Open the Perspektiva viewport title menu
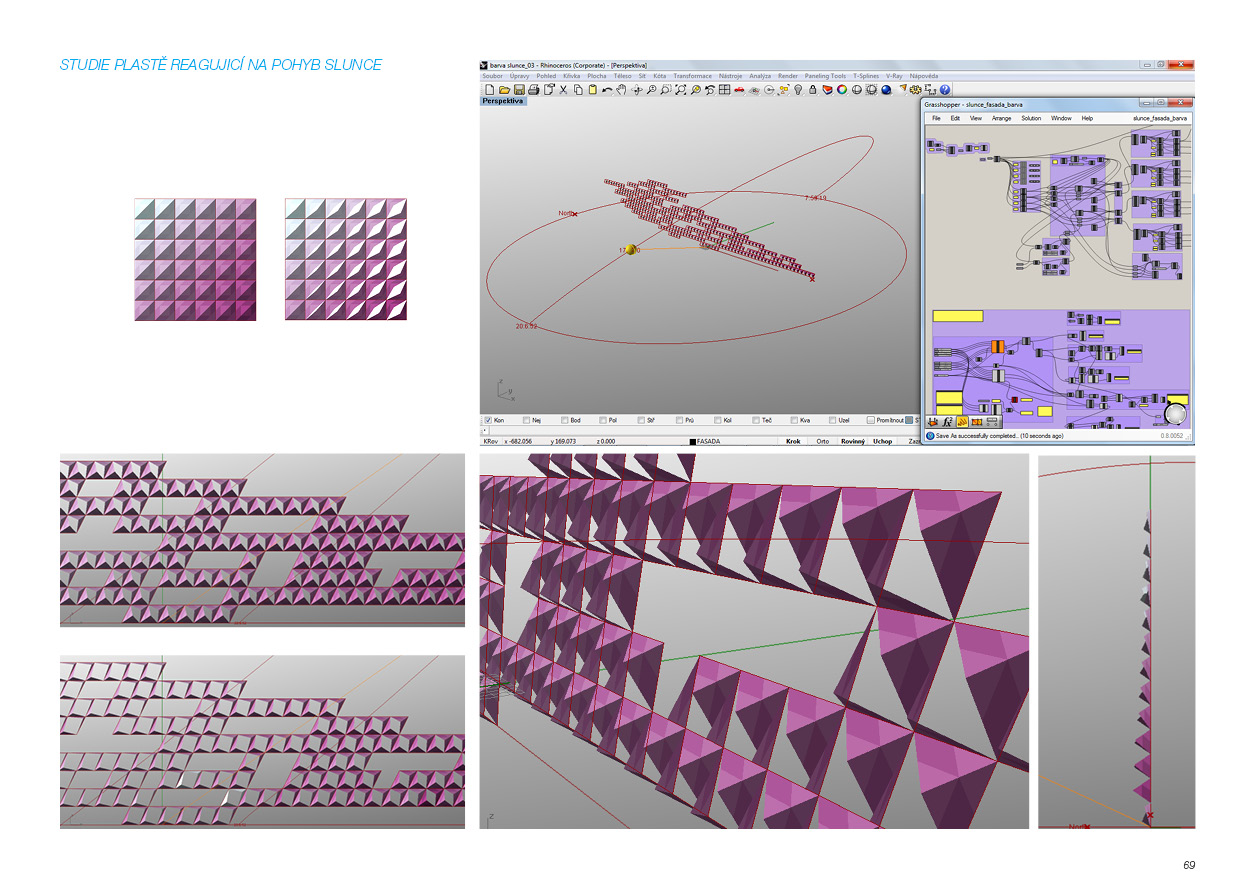 504,101
